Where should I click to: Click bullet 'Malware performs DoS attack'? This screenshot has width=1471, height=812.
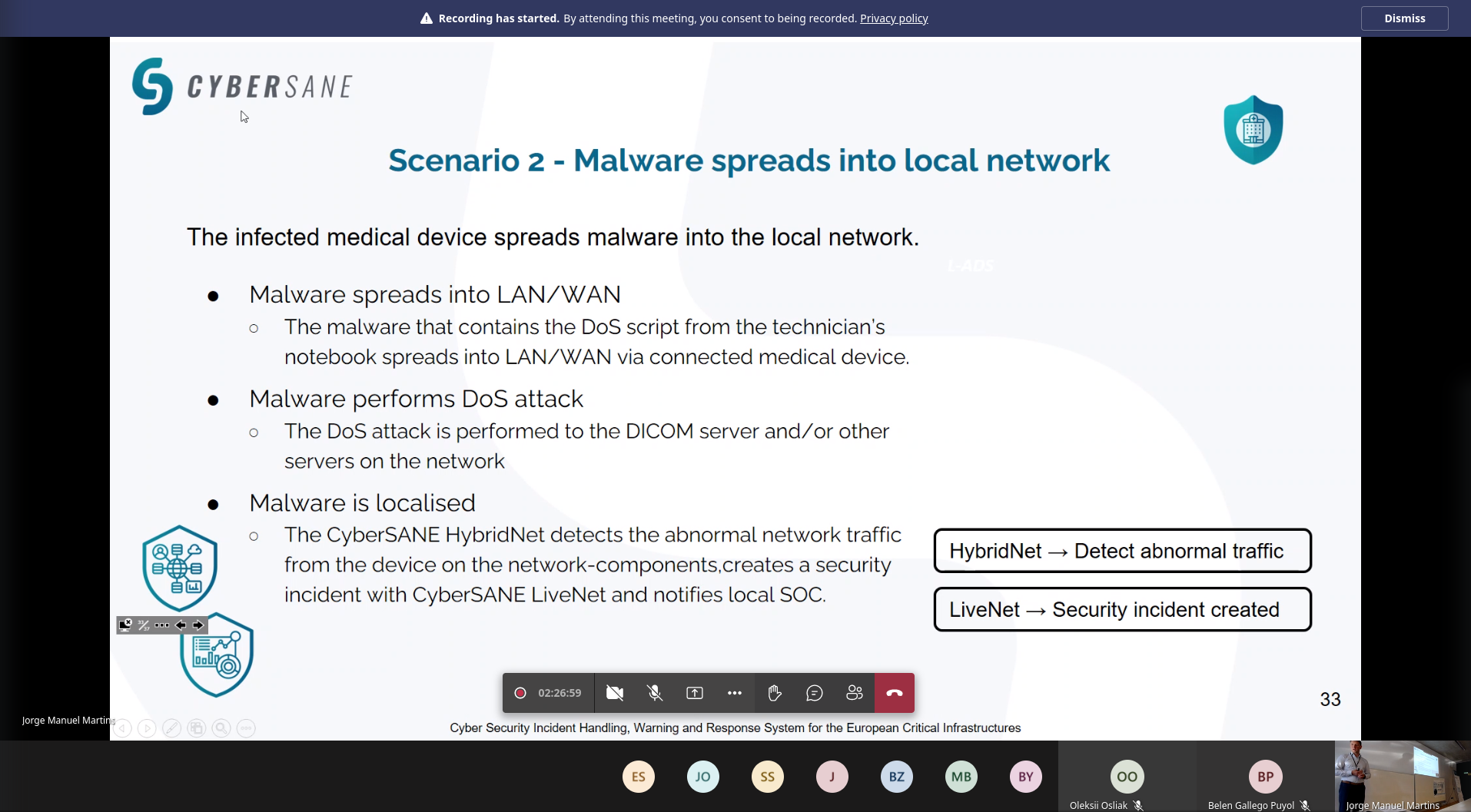pyautogui.click(x=416, y=399)
